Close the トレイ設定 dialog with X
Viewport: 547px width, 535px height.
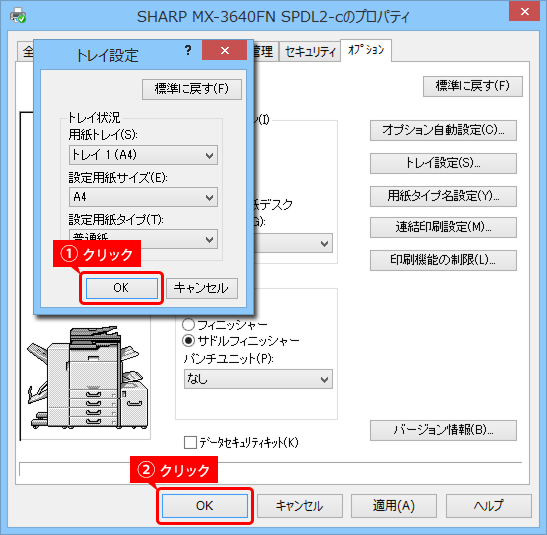225,51
